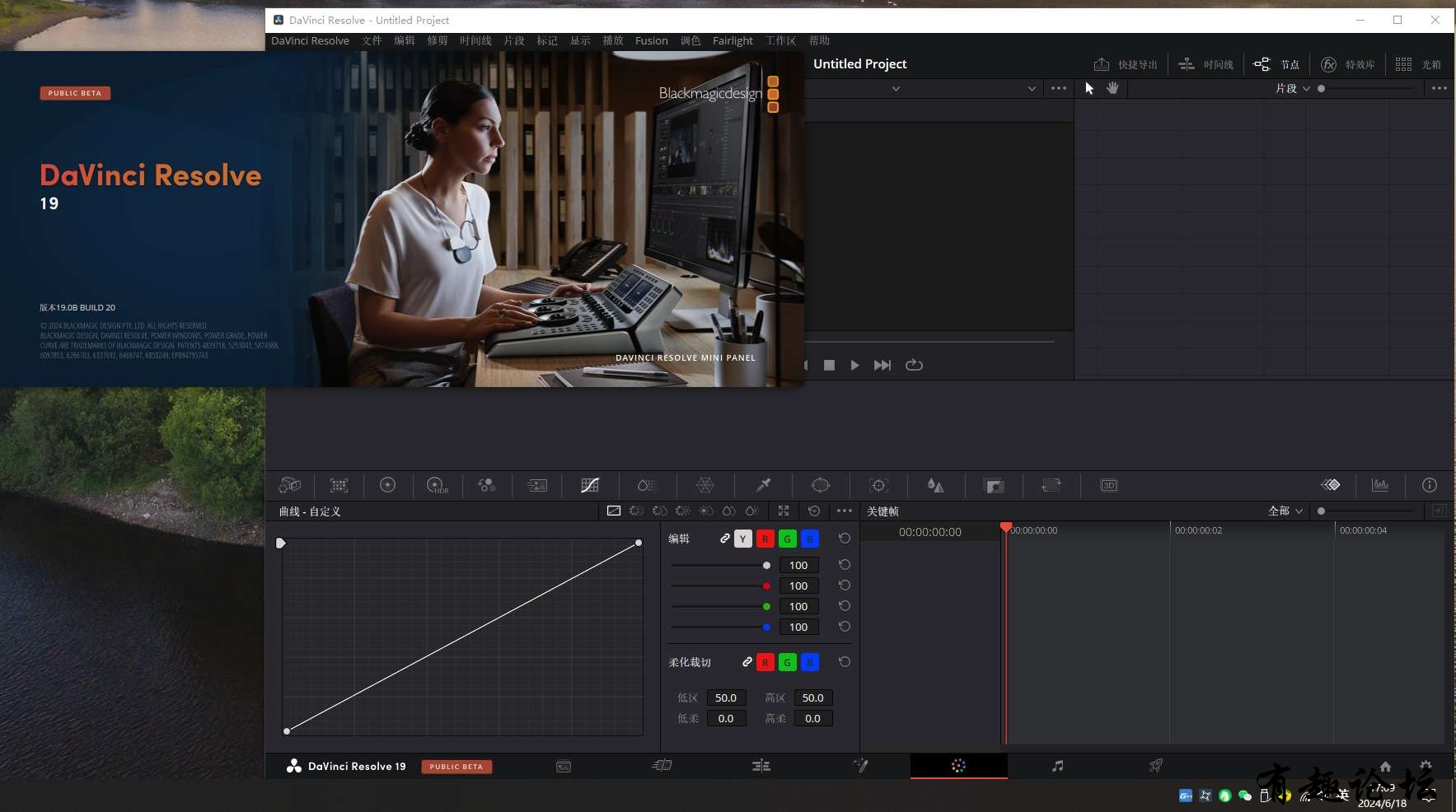
Task: Toggle the blue channel button in 柔化裁切 row
Action: (x=810, y=662)
